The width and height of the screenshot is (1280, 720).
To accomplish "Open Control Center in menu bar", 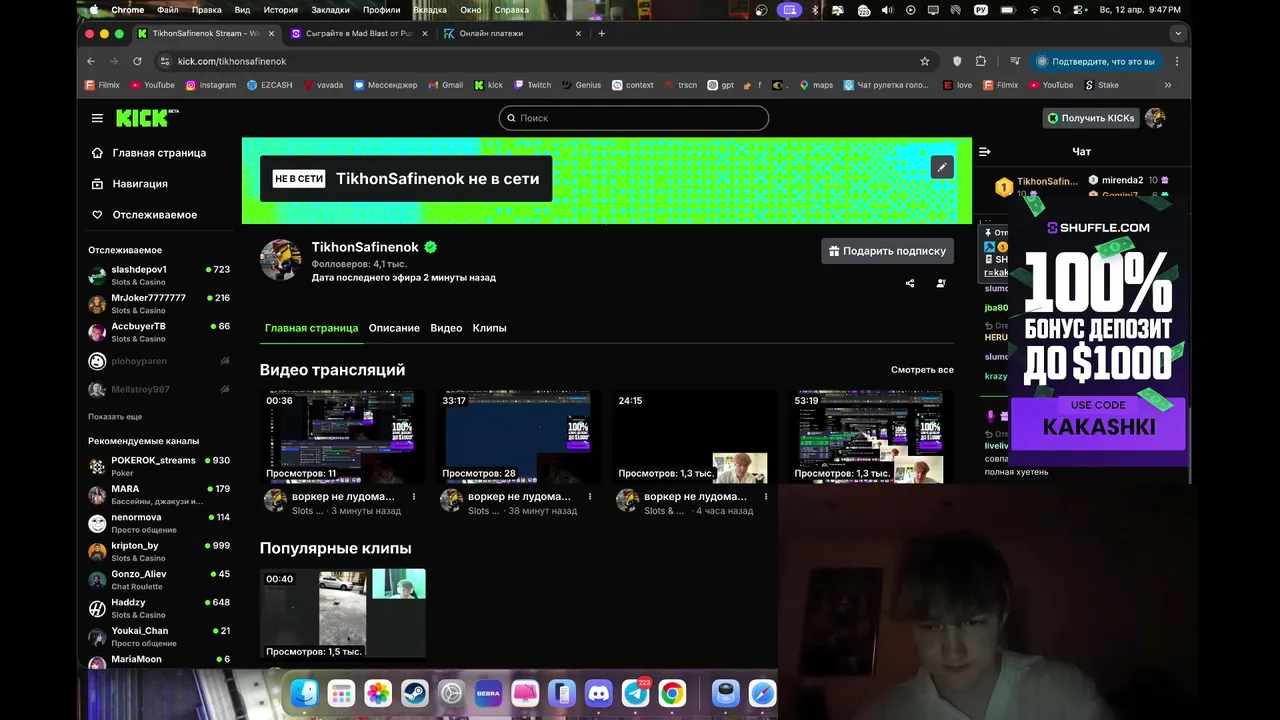I will pos(1080,10).
